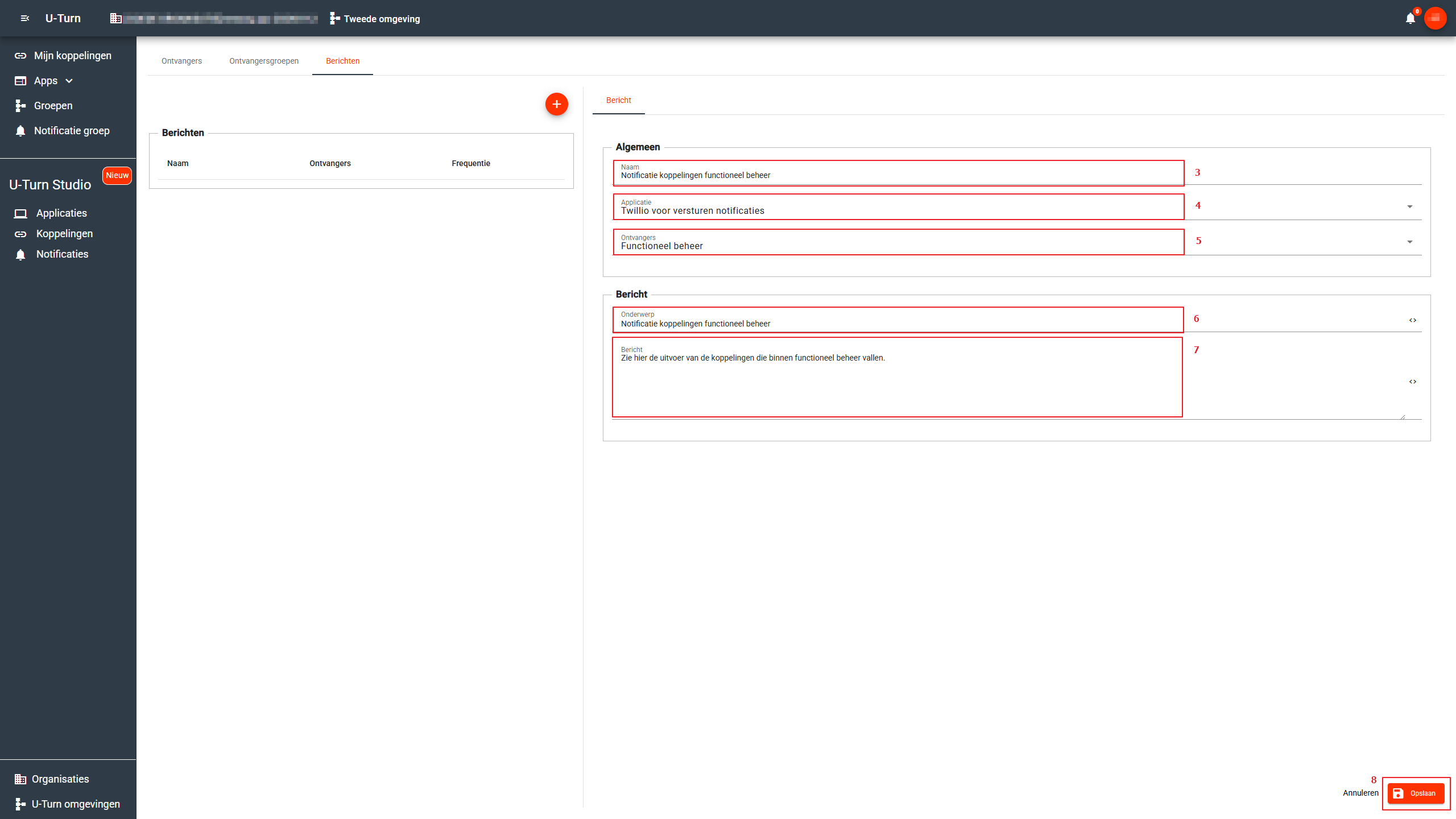The height and width of the screenshot is (819, 1456).
Task: Go to Groepen in the sidebar
Action: pyautogui.click(x=53, y=106)
